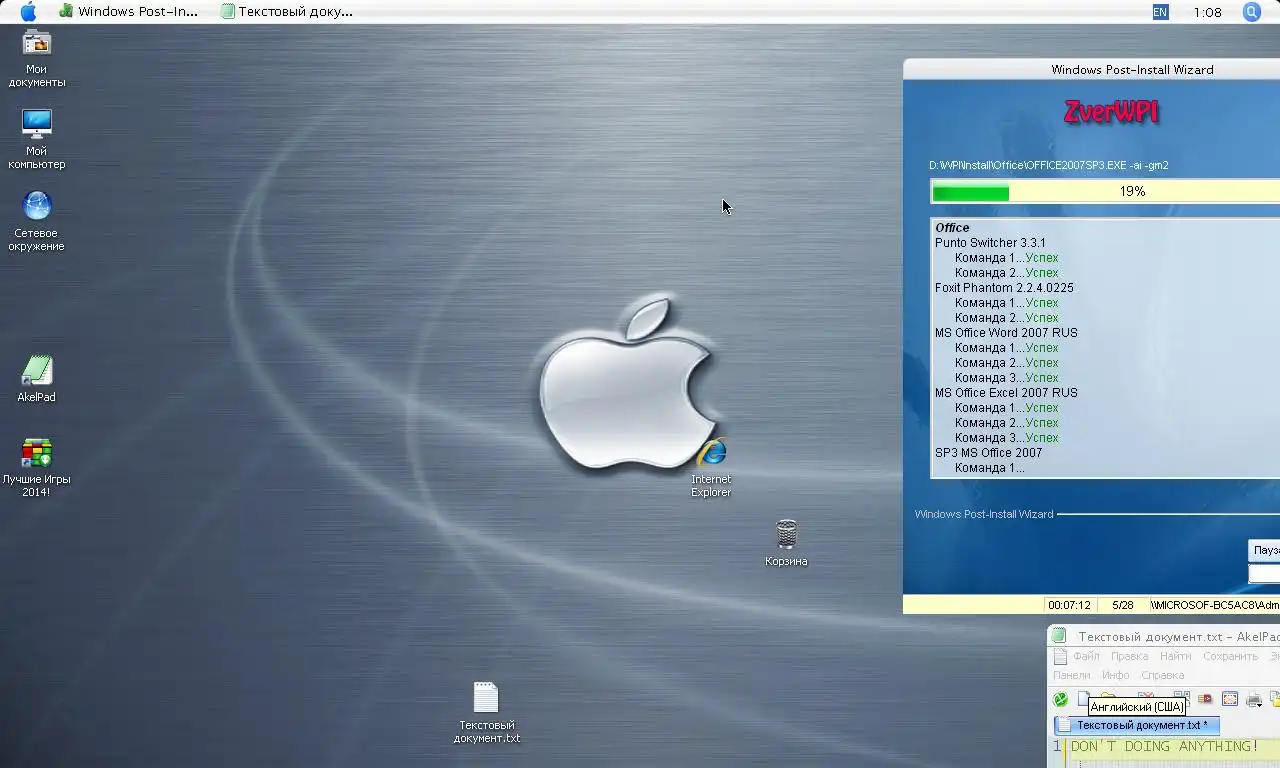Click the 1:08 clock in top bar
Image resolution: width=1280 pixels, height=768 pixels.
tap(1207, 12)
